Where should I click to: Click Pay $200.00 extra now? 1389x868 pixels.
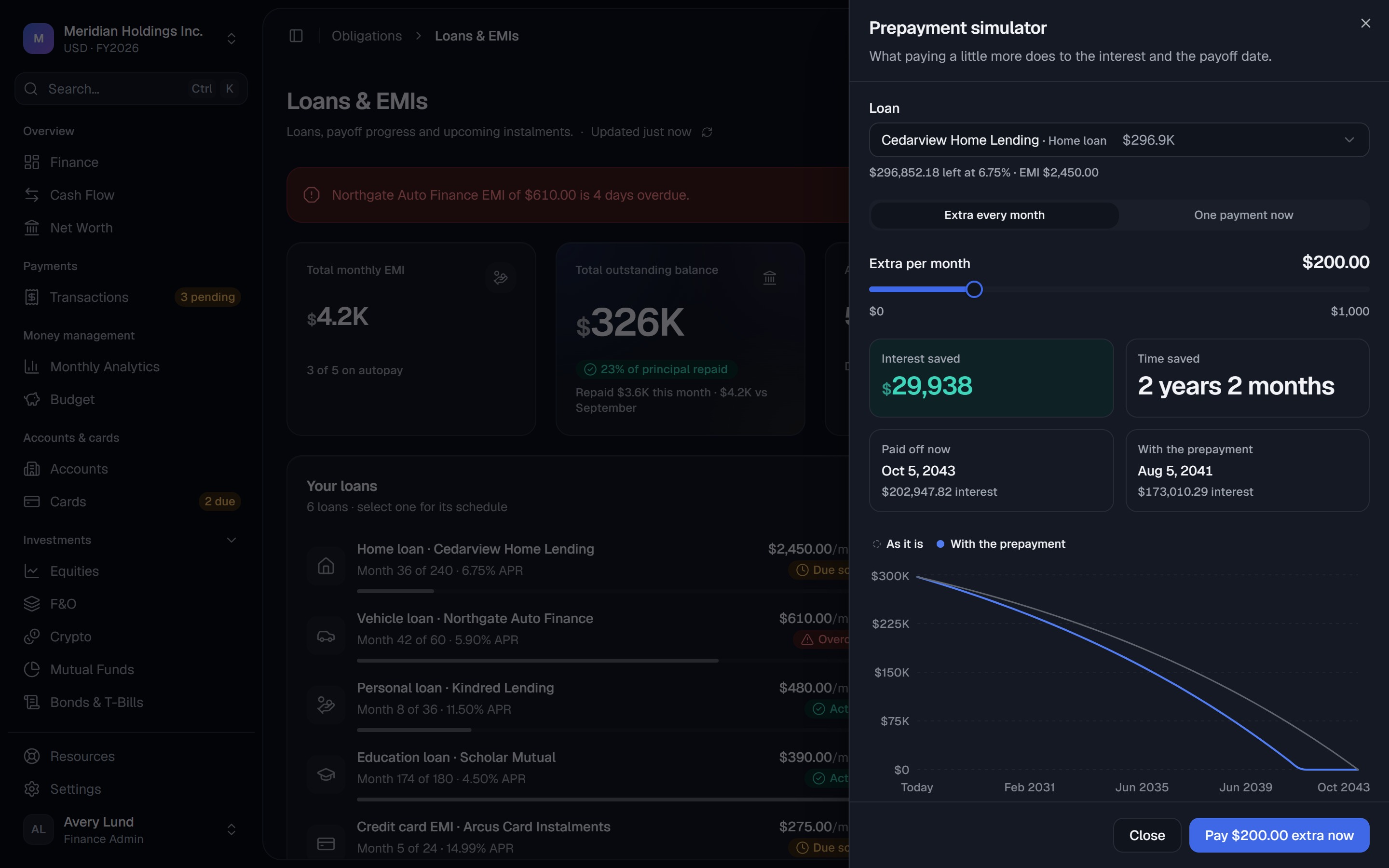1279,835
